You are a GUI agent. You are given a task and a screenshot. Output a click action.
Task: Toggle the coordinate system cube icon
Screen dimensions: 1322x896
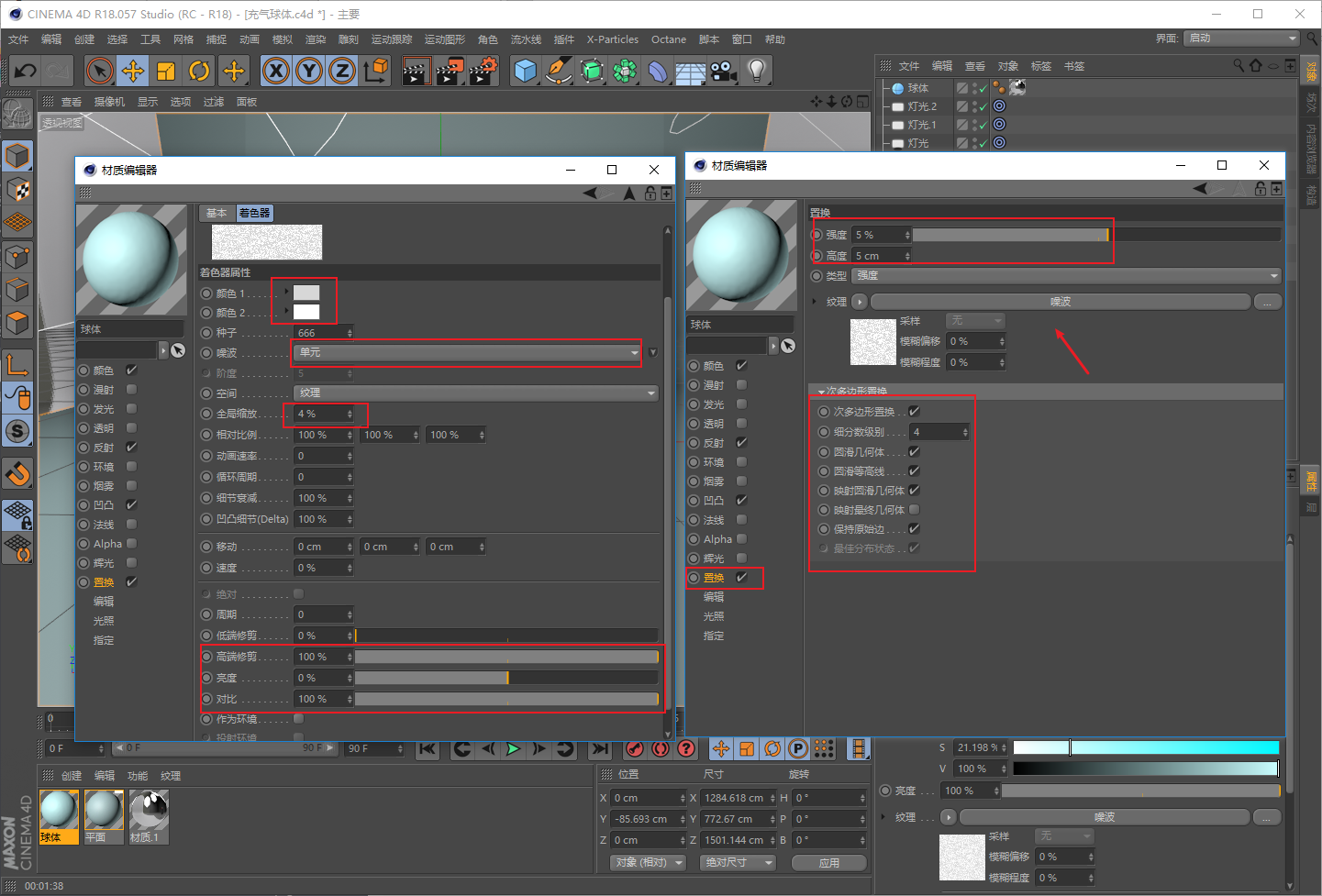[376, 71]
